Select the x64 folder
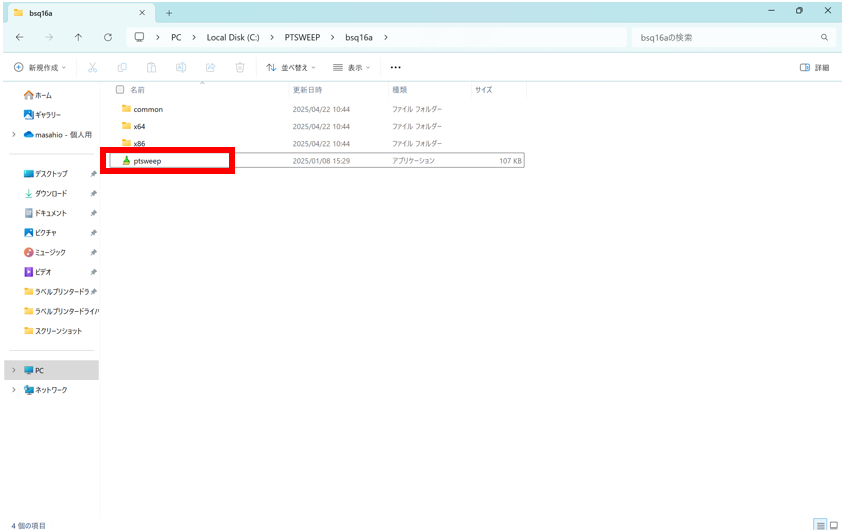This screenshot has height=530, width=842. point(139,126)
